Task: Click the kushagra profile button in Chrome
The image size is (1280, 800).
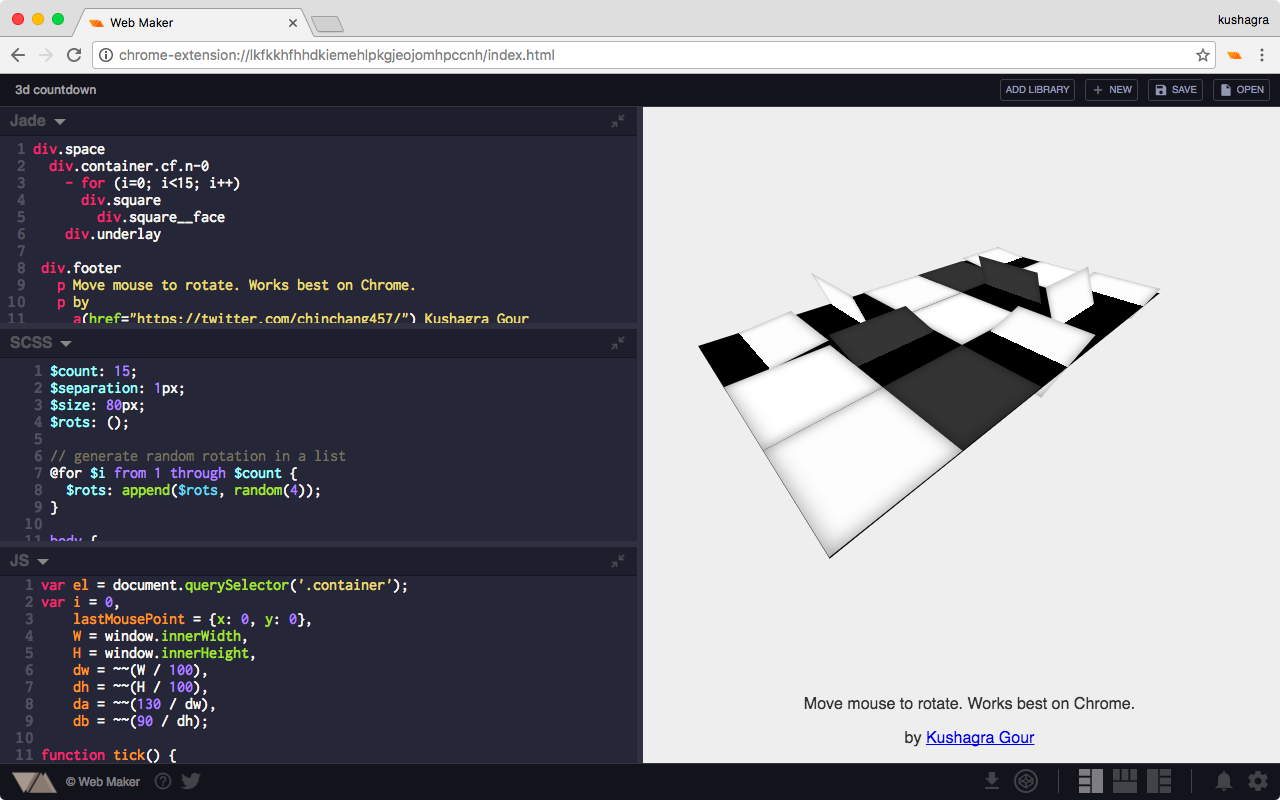Action: [1242, 19]
